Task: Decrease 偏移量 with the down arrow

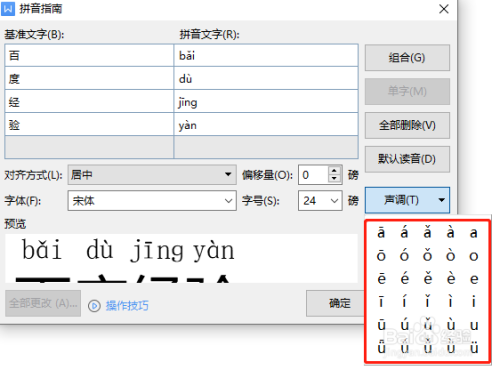Action: coord(334,179)
